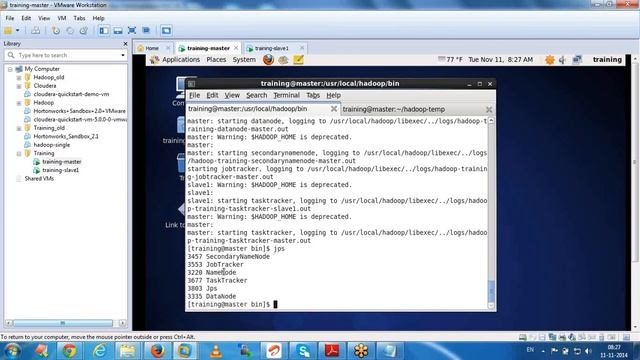Image resolution: width=640 pixels, height=360 pixels.
Task: Open the notes panel icon
Action: pyautogui.click(x=298, y=60)
